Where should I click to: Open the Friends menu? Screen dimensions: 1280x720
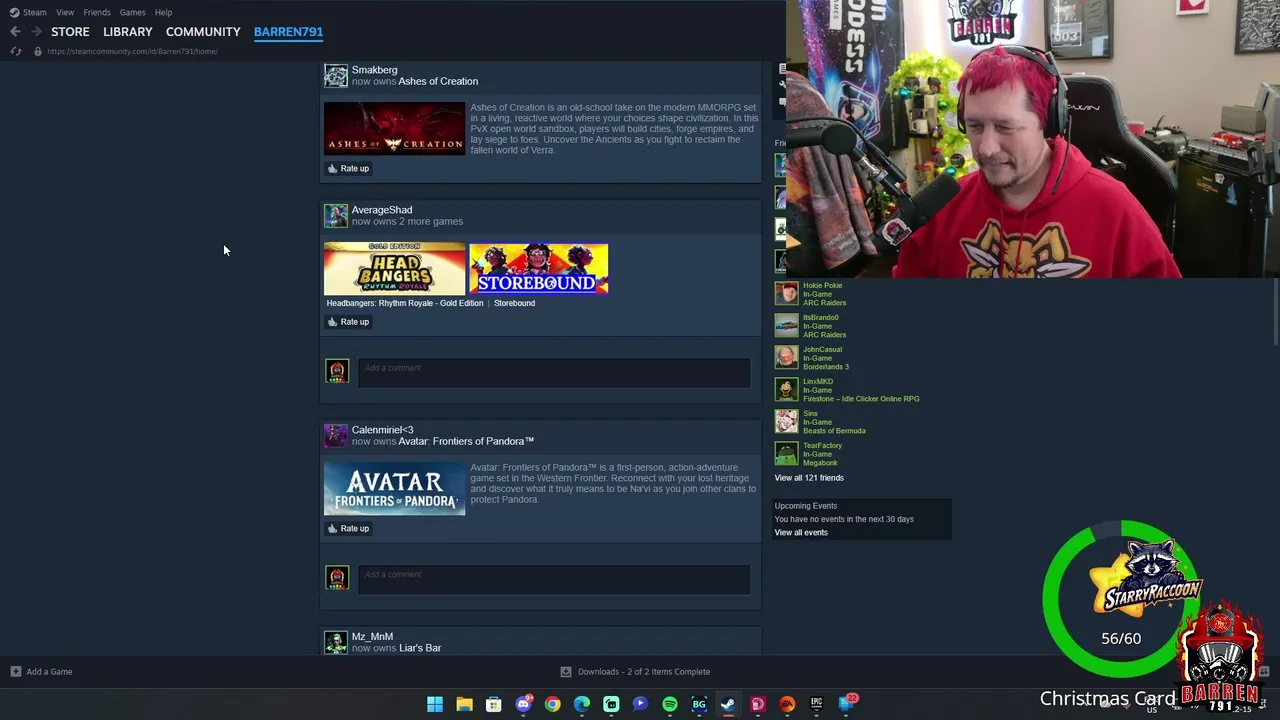(x=97, y=12)
